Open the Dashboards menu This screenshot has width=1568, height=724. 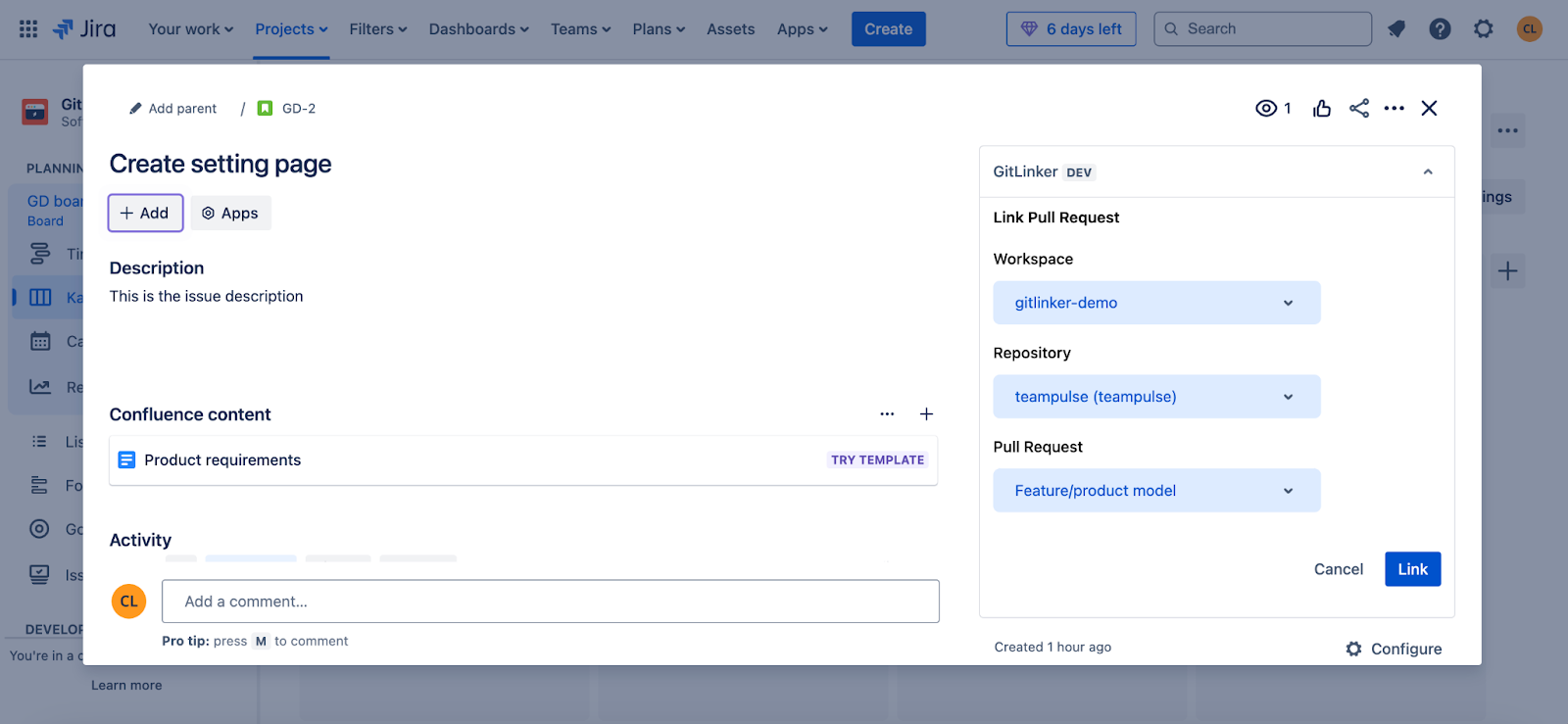pos(478,29)
